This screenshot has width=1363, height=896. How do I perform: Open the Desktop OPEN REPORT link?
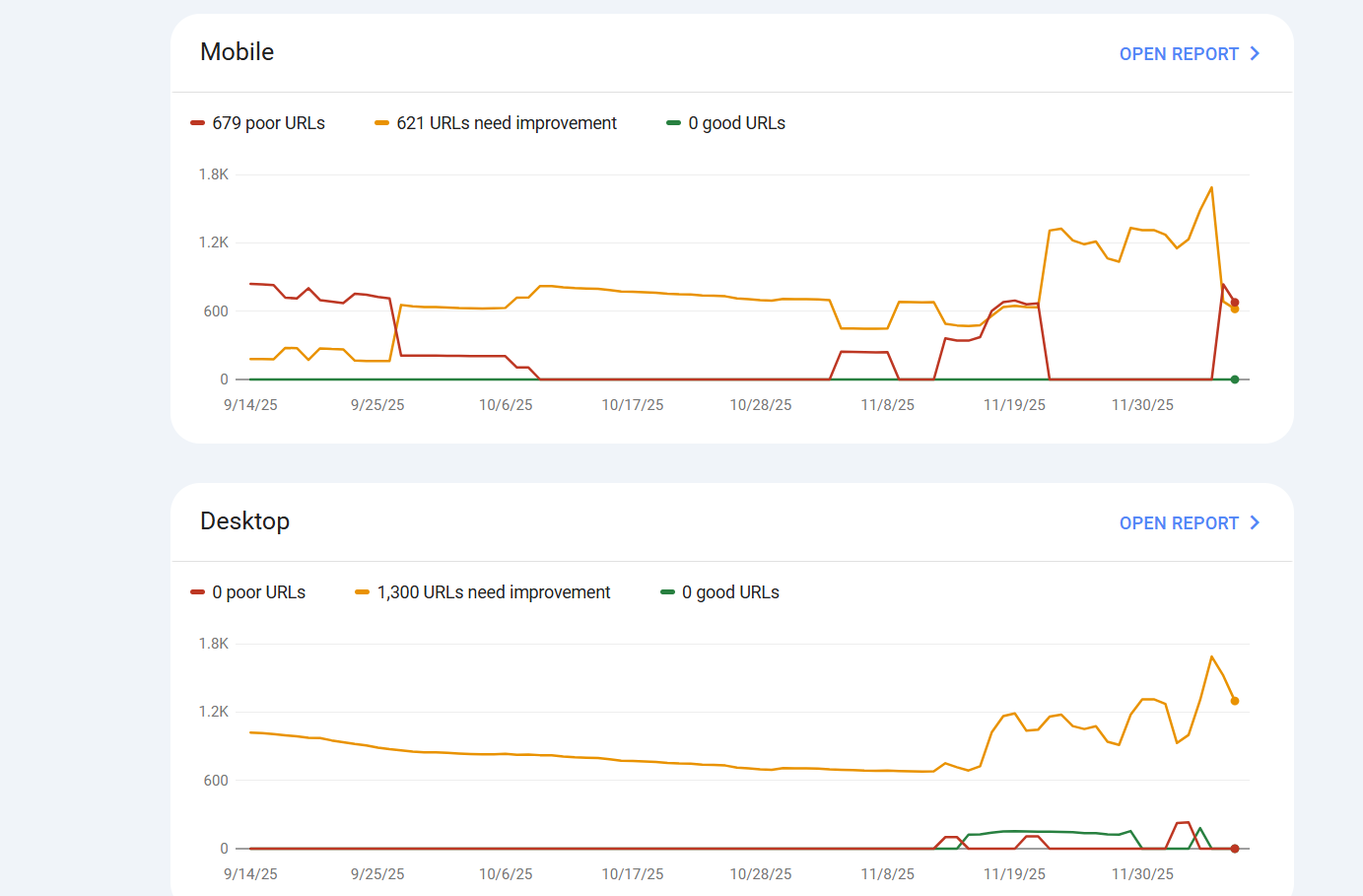(x=1178, y=522)
